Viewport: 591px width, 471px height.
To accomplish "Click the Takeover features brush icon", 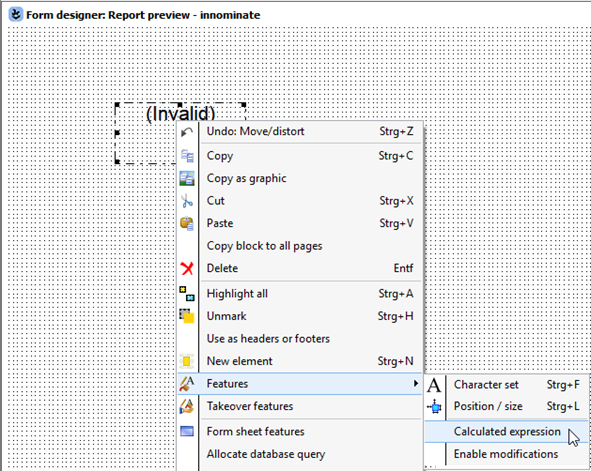I will [187, 406].
